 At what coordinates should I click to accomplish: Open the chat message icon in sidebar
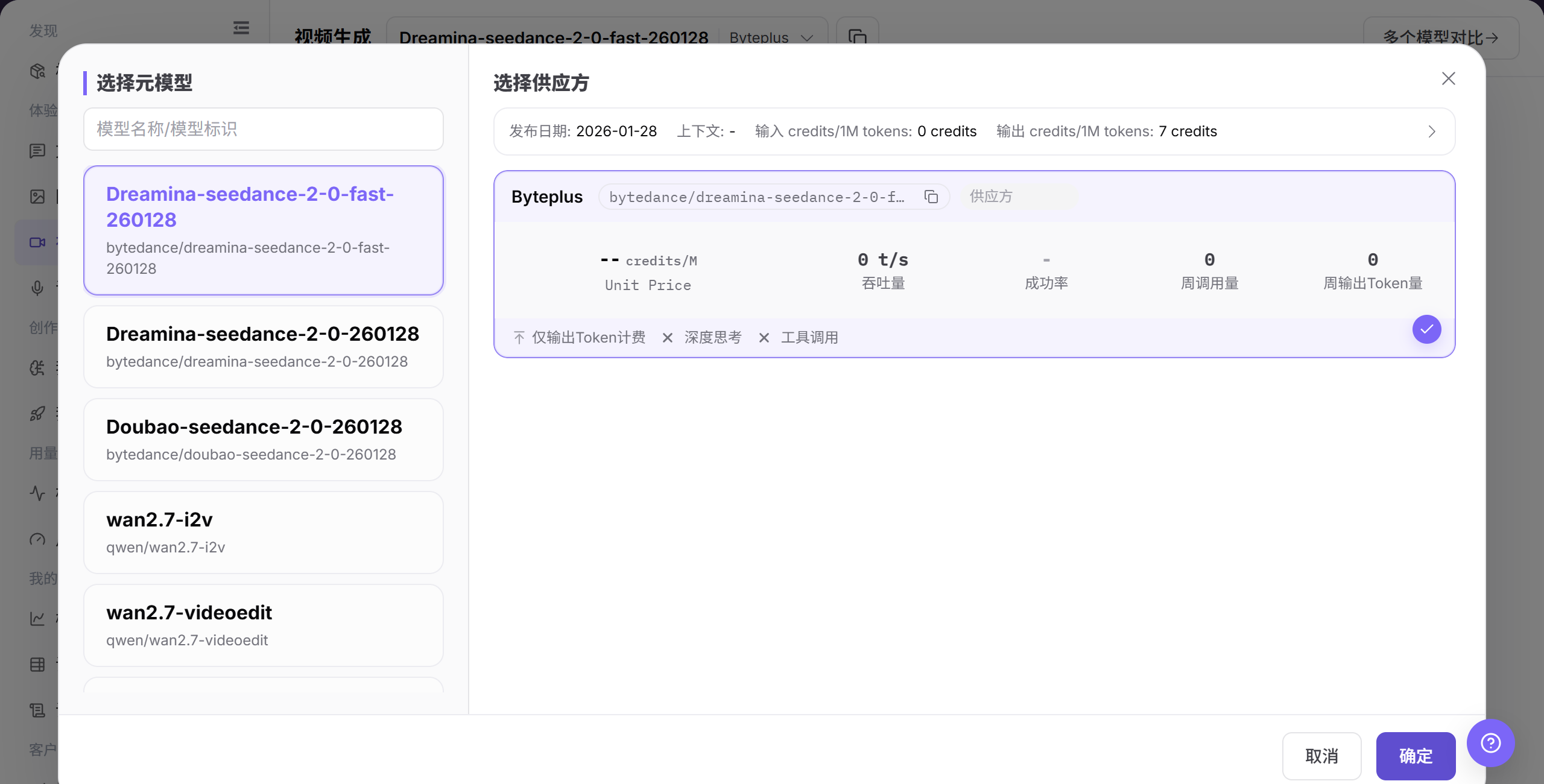point(37,151)
